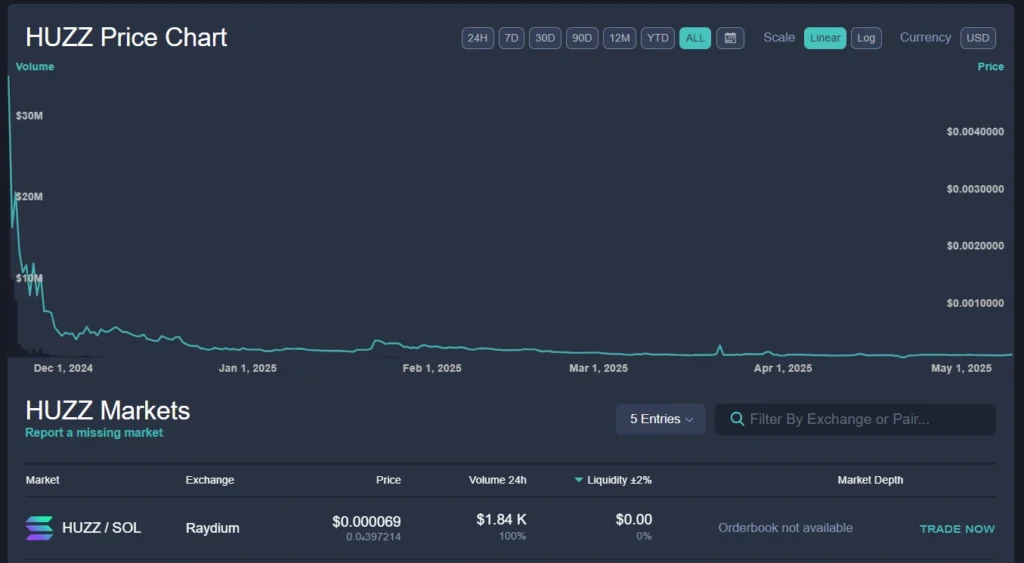The width and height of the screenshot is (1024, 563).
Task: Expand the 5 Entries dropdown
Action: (661, 419)
